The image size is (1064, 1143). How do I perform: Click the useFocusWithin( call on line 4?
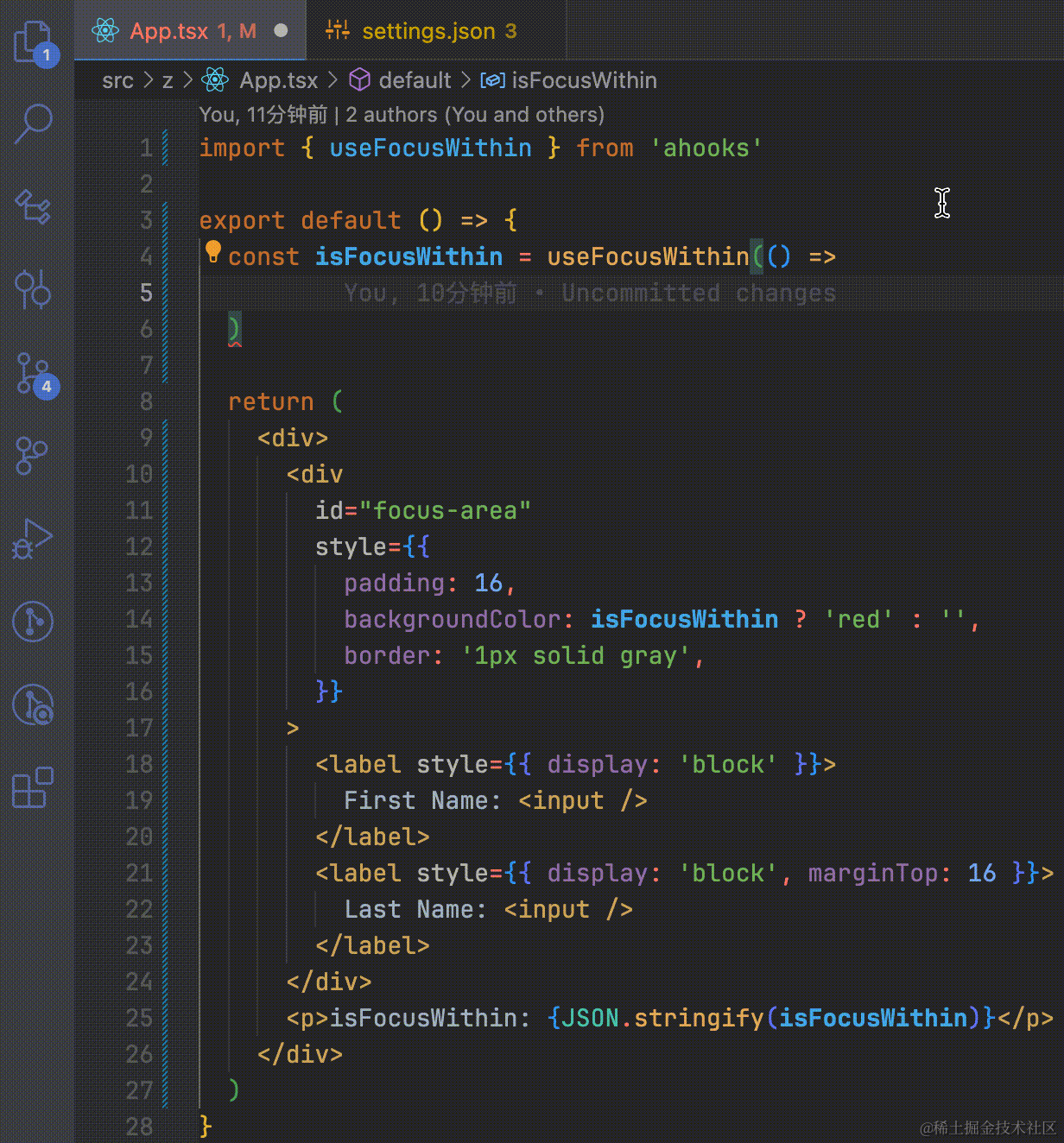(x=655, y=256)
